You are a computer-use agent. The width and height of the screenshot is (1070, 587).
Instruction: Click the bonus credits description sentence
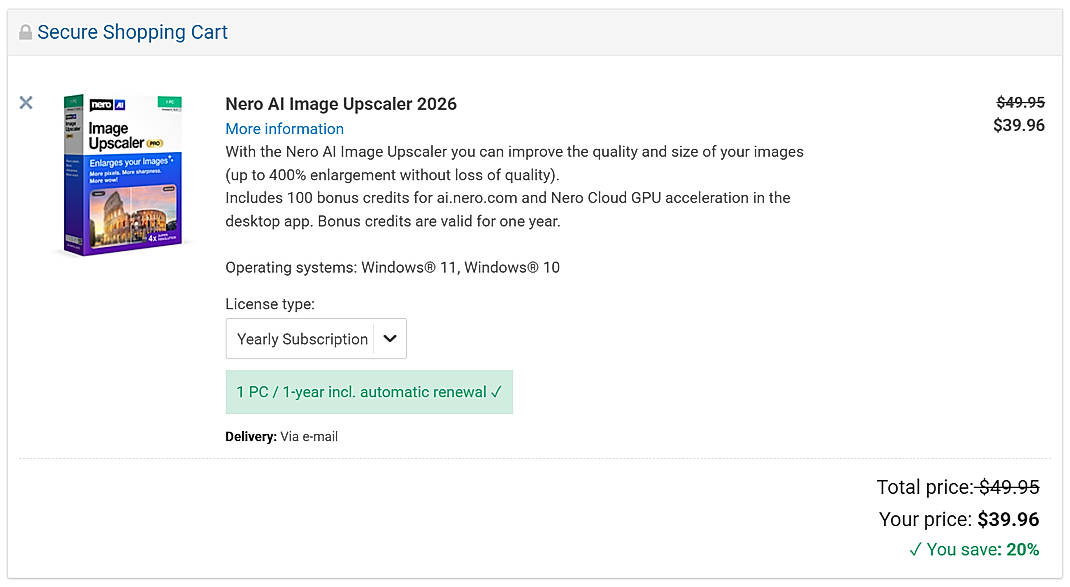click(x=508, y=210)
